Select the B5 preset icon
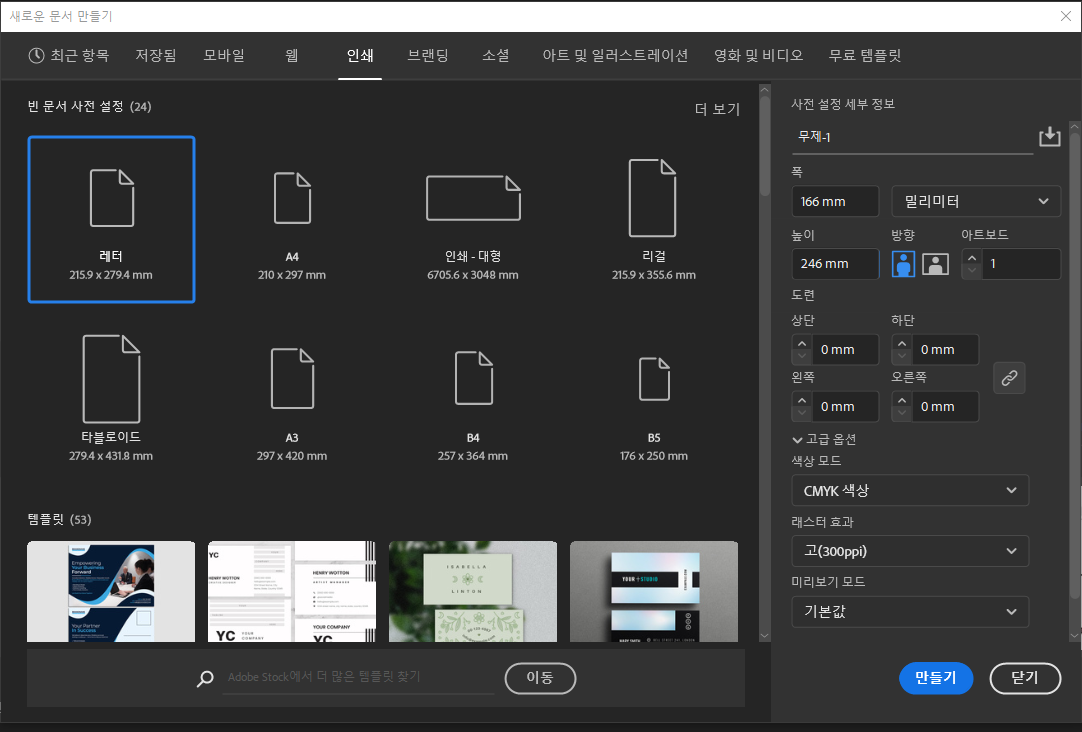Viewport: 1082px width, 732px height. pos(654,379)
